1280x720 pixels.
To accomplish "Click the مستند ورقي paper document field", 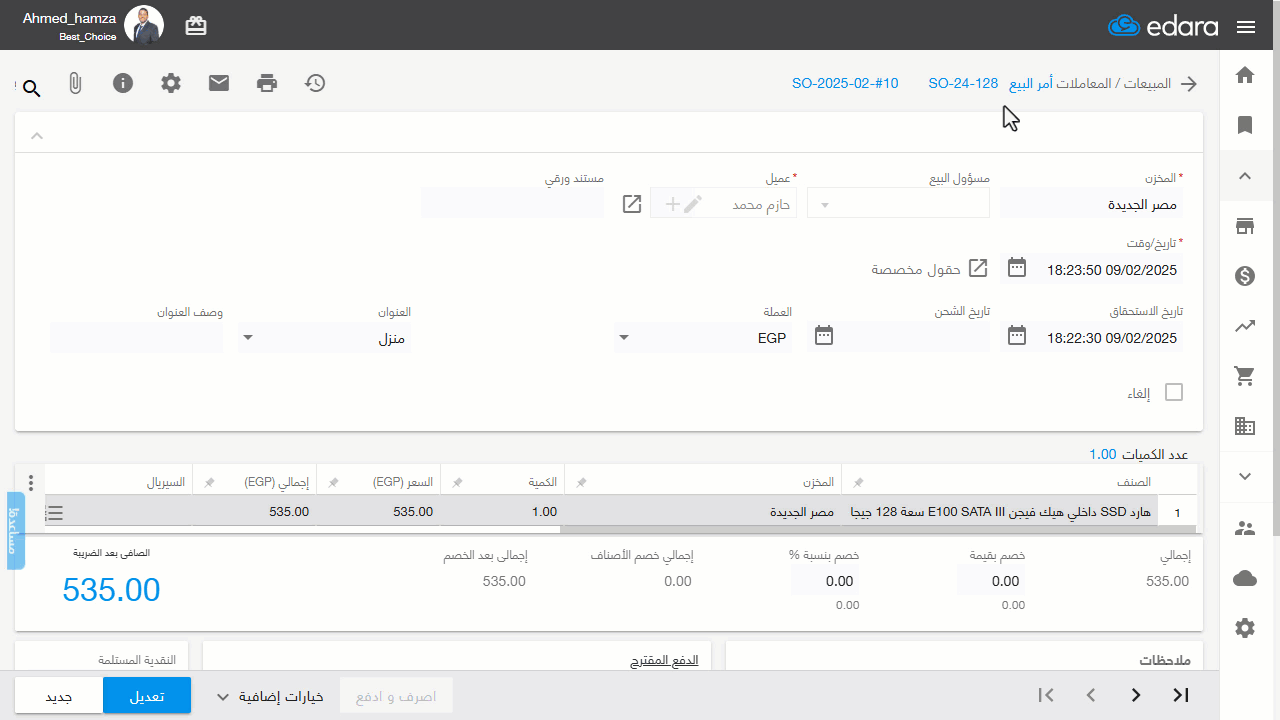I will [512, 204].
